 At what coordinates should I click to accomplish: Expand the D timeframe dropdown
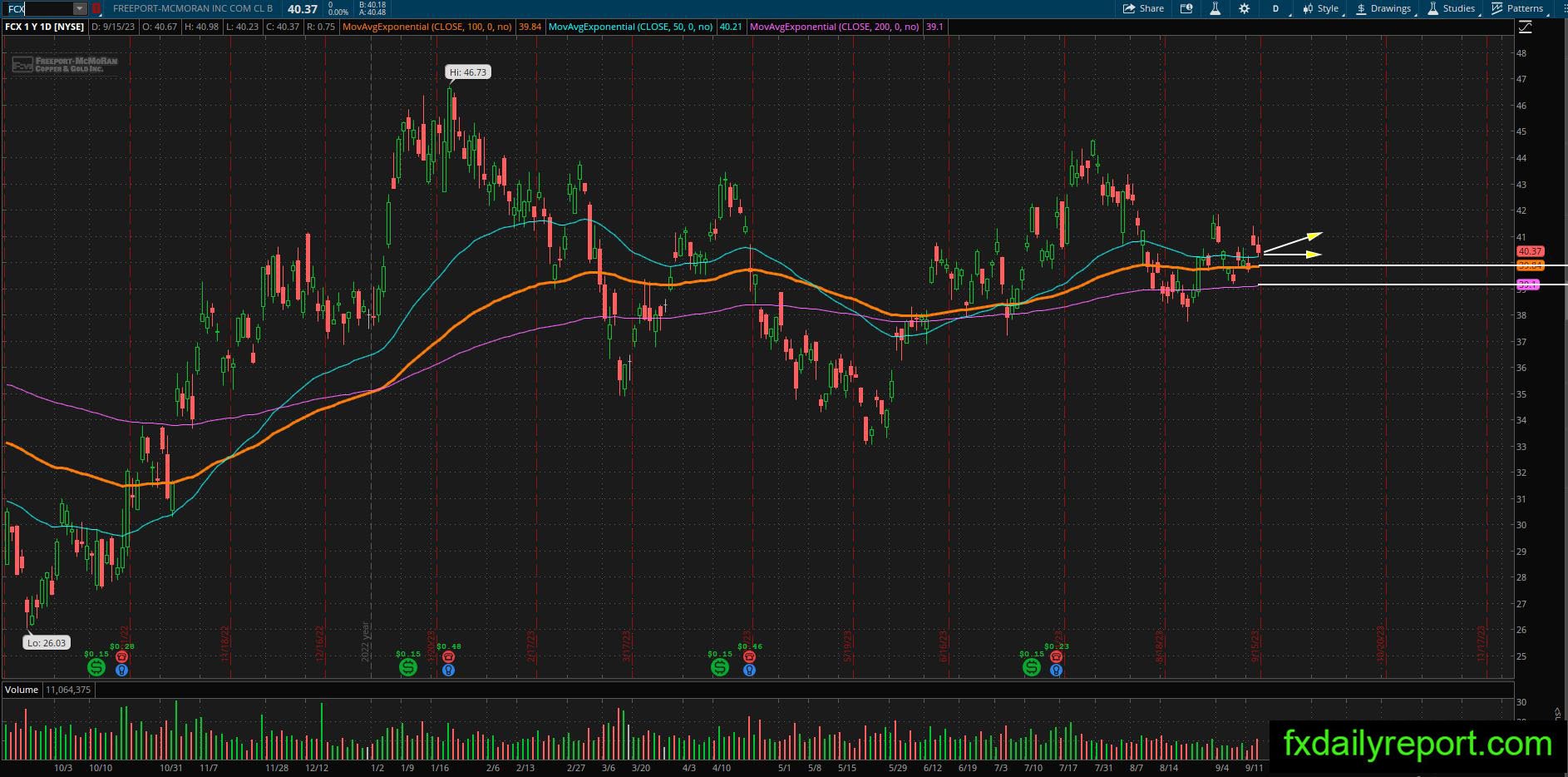[1275, 8]
